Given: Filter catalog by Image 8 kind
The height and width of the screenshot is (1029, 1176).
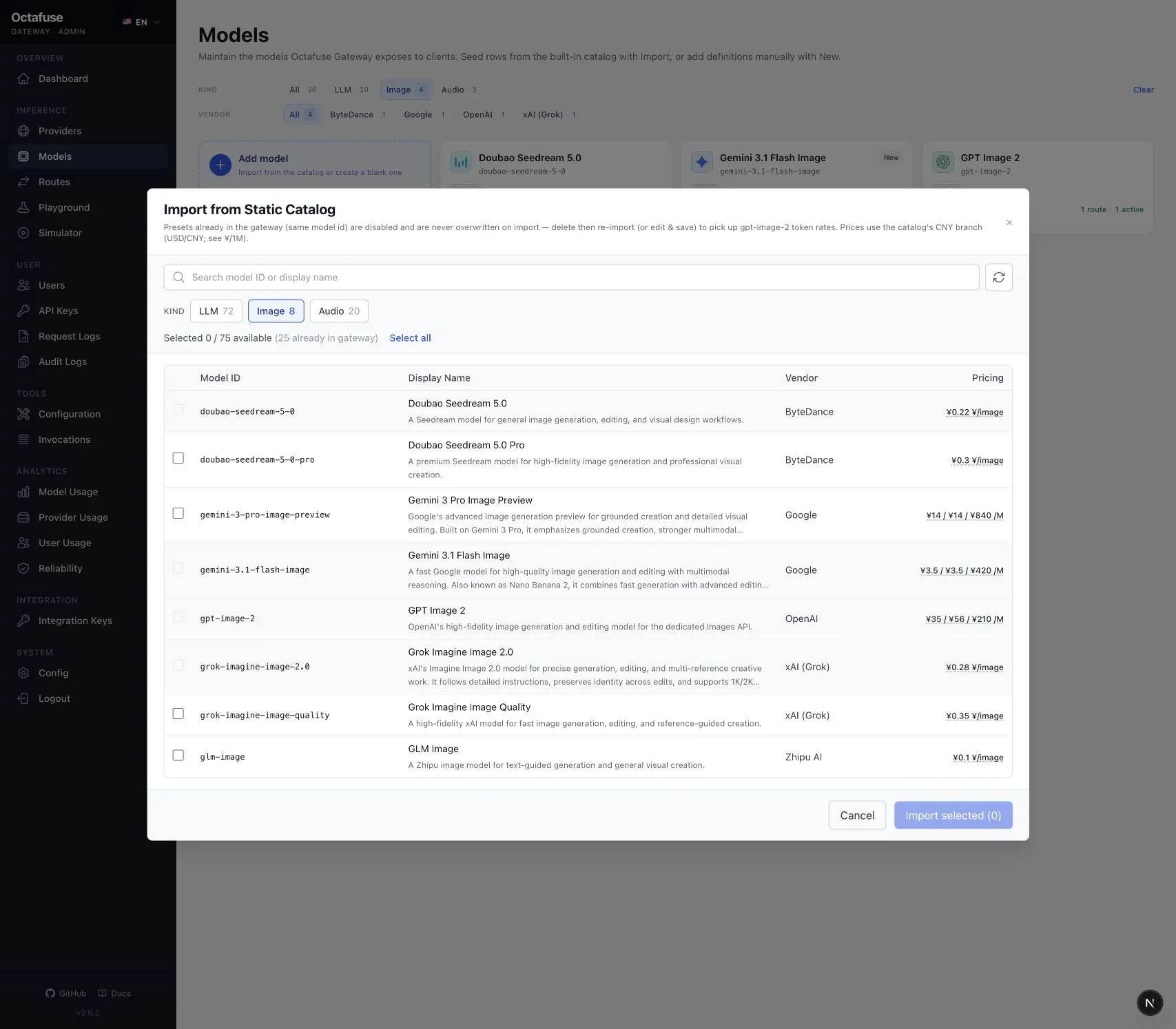Looking at the screenshot, I should tap(276, 311).
